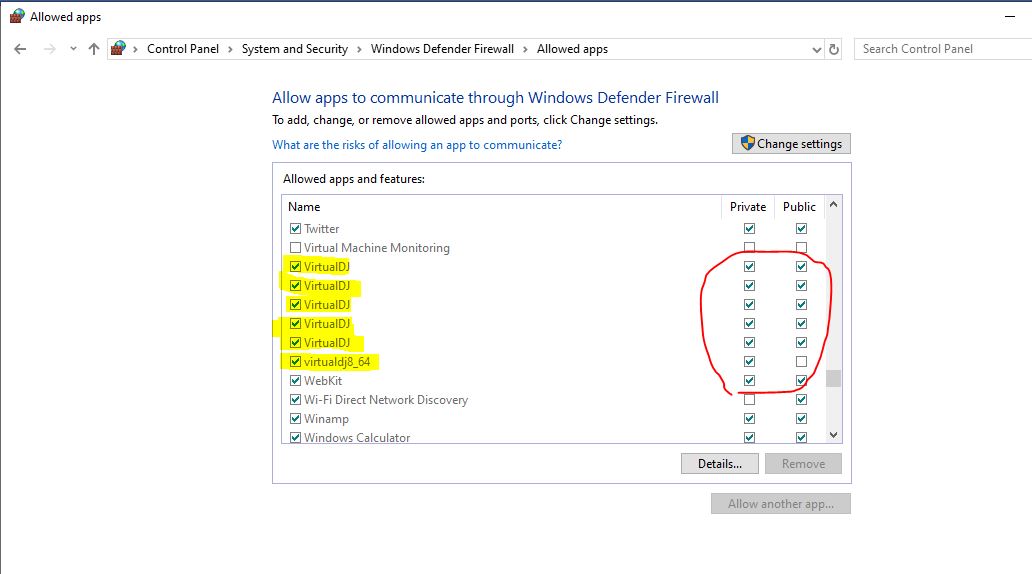Select Wi-Fi Direct Network Discovery row name

pos(386,400)
